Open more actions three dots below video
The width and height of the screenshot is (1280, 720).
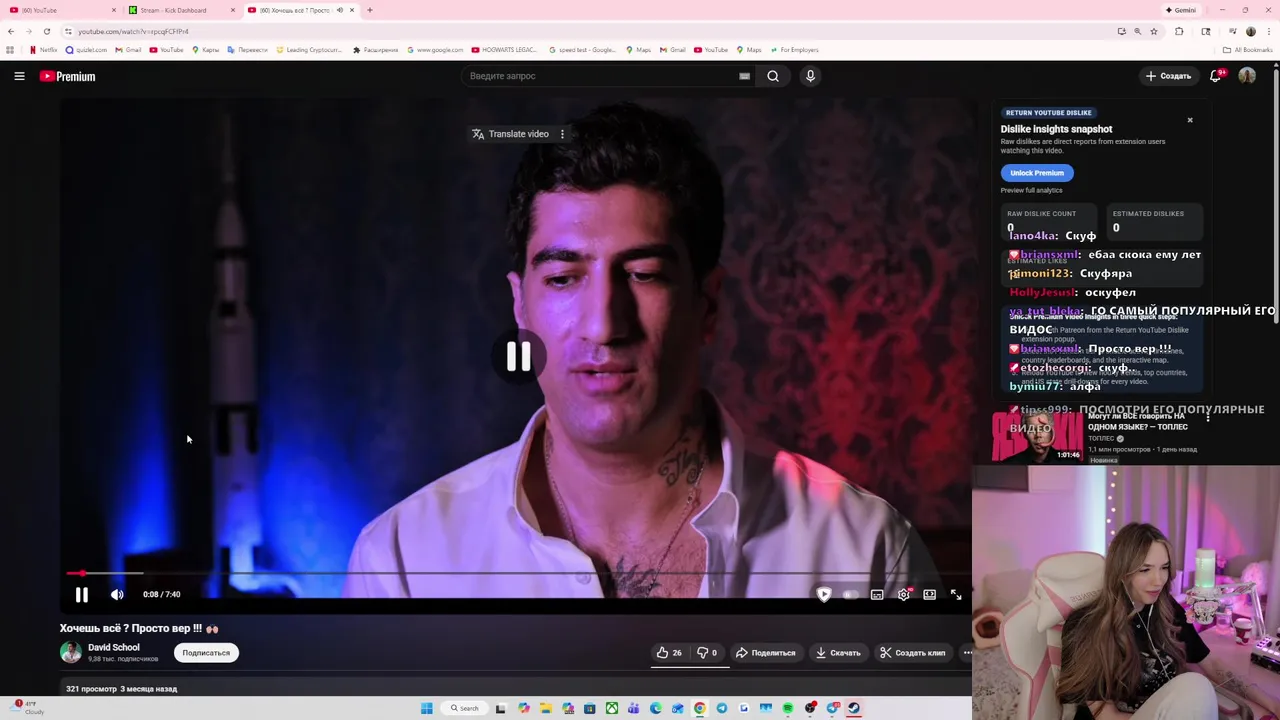(967, 653)
